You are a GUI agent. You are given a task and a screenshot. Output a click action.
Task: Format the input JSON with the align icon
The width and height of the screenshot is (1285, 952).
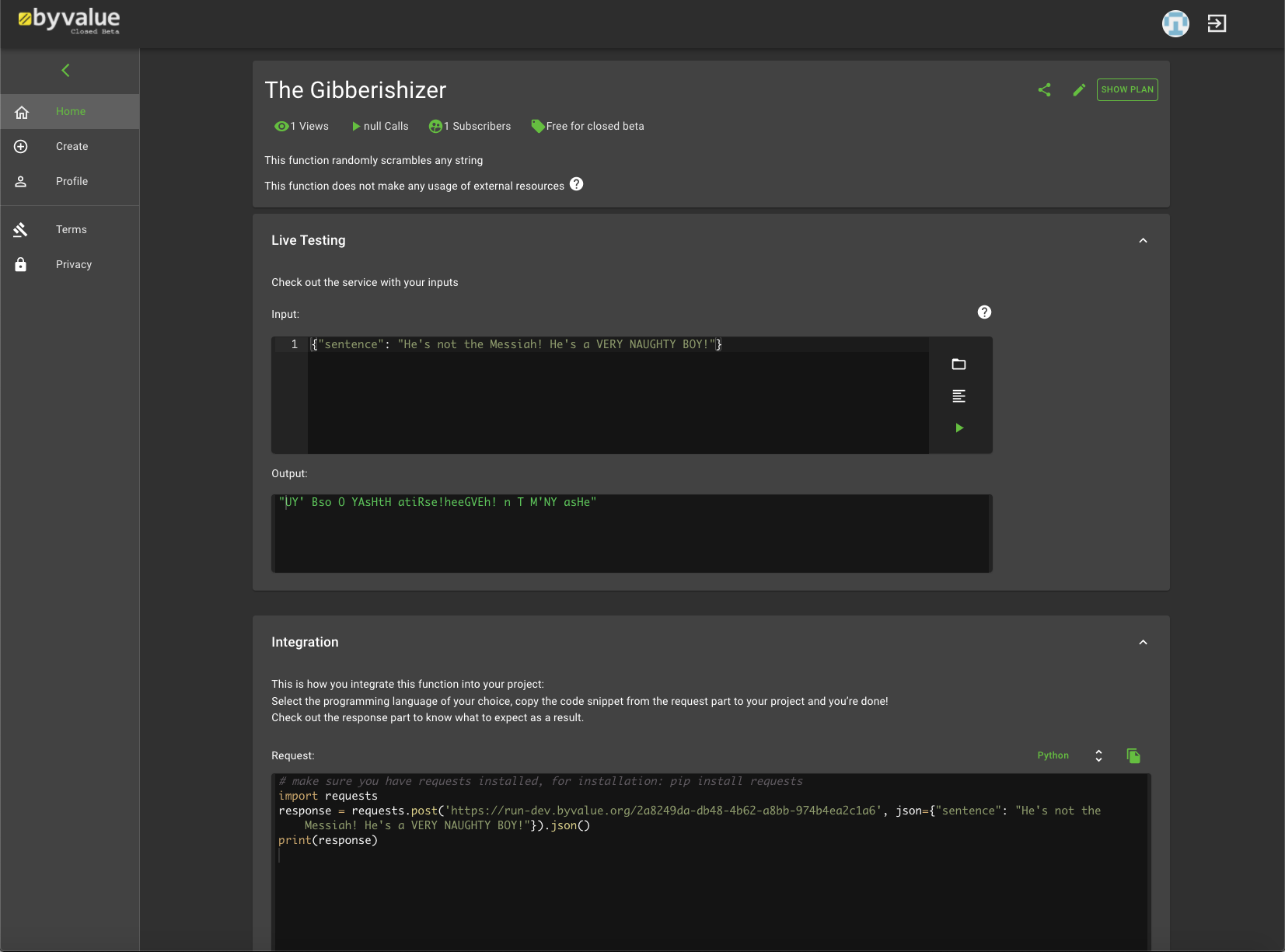pyautogui.click(x=959, y=396)
